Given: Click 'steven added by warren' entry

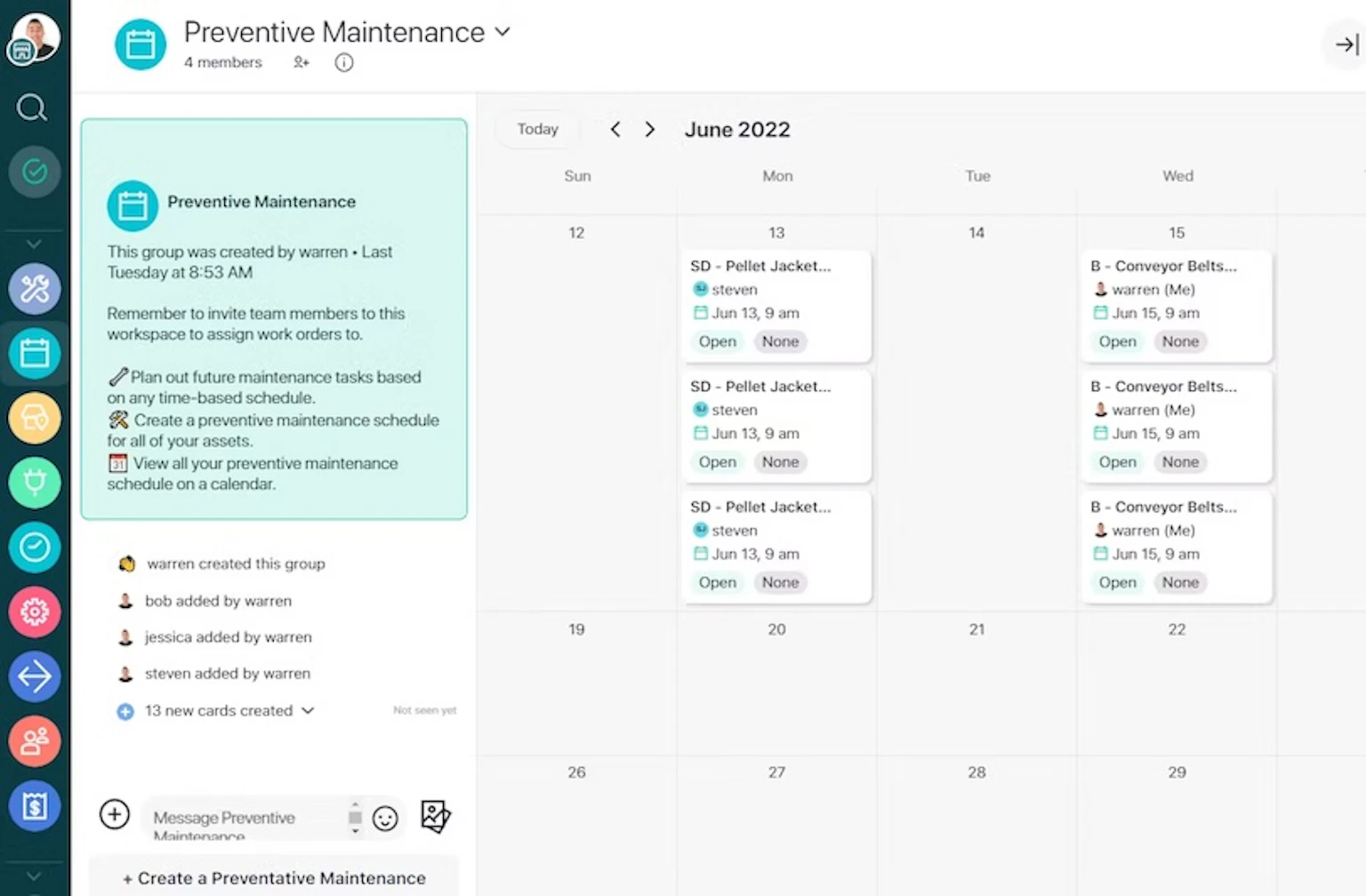Looking at the screenshot, I should pos(228,674).
